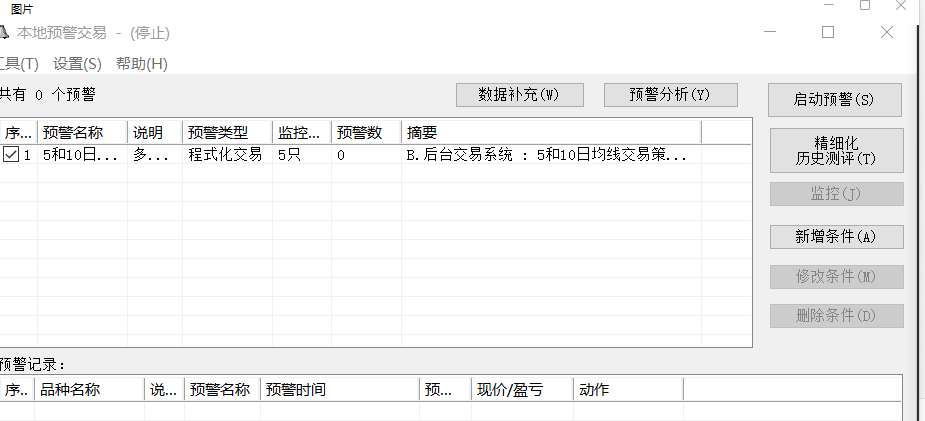The height and width of the screenshot is (421, 925).
Task: Toggle the checkbox for alert row 1
Action: [x=11, y=155]
